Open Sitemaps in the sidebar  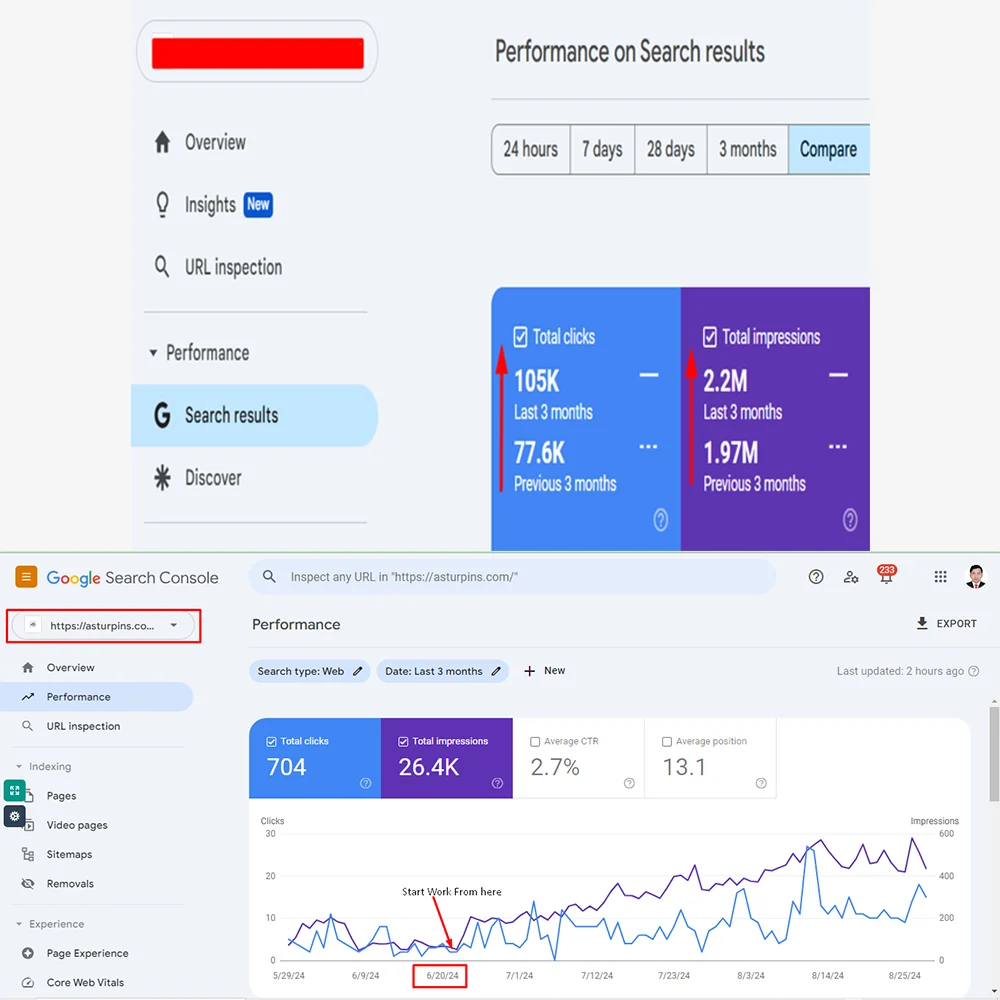pyautogui.click(x=69, y=855)
